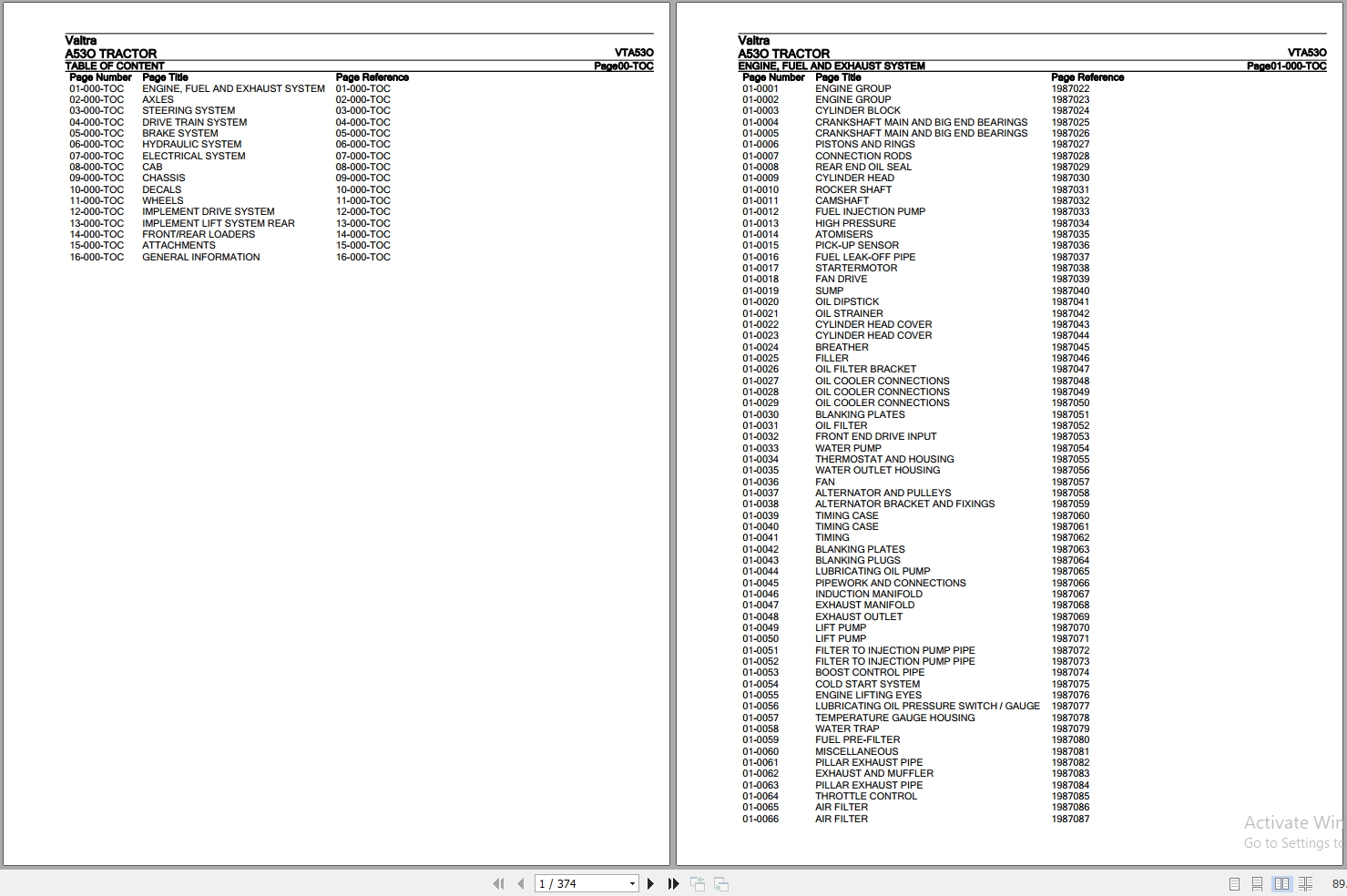
Task: Click THROTTLE CONTROL title
Action: [866, 796]
